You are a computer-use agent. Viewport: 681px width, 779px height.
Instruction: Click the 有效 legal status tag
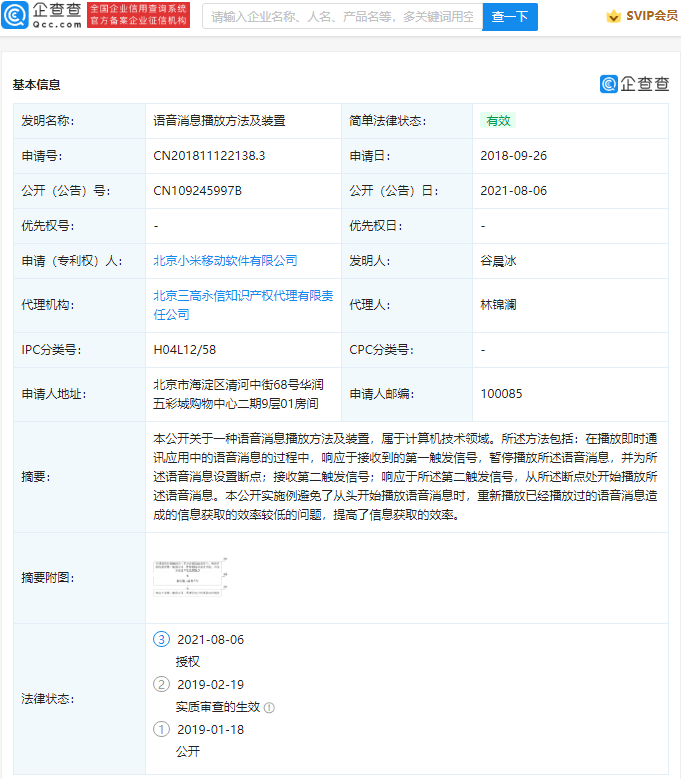[498, 121]
